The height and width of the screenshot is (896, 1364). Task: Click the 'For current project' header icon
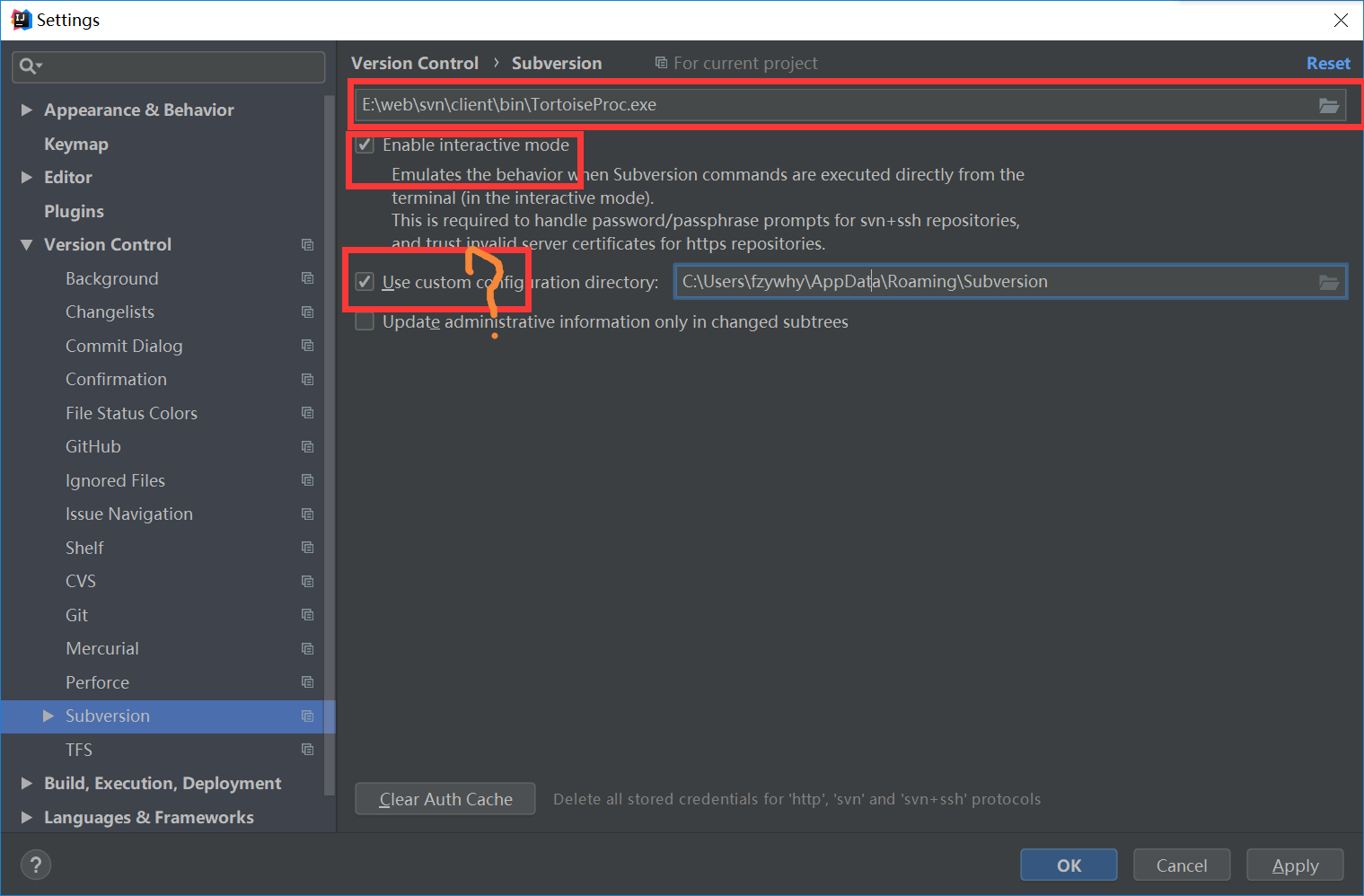[661, 63]
